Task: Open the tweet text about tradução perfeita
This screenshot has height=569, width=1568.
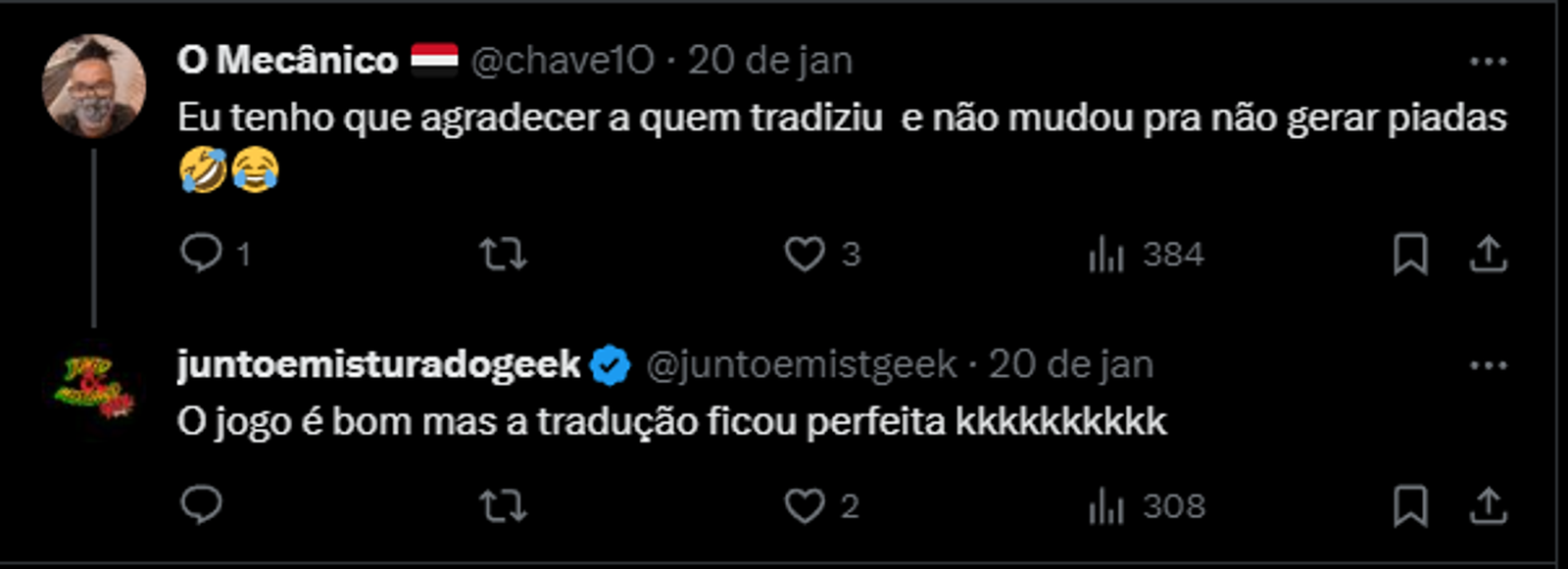Action: pyautogui.click(x=671, y=422)
